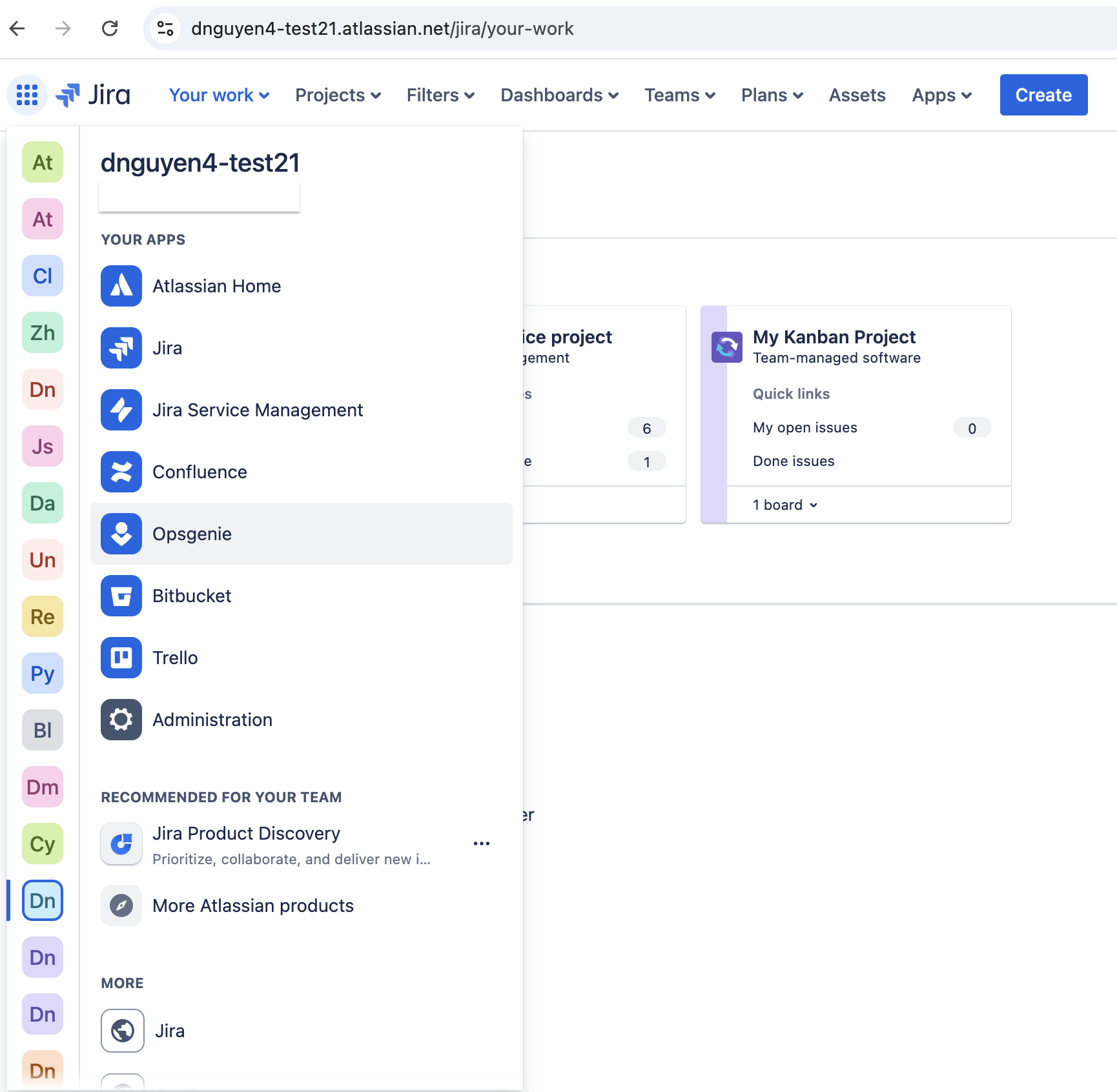The image size is (1117, 1092).
Task: Click the 1 issue count badge
Action: (x=647, y=461)
